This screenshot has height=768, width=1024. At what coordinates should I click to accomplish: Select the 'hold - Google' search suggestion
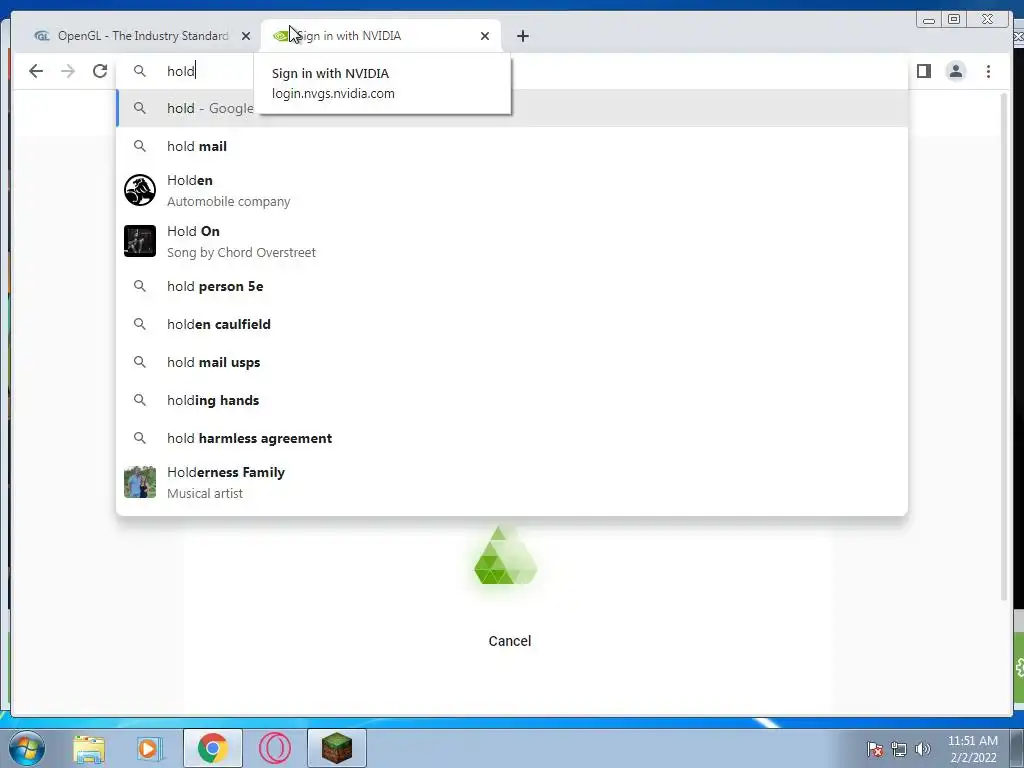[512, 108]
